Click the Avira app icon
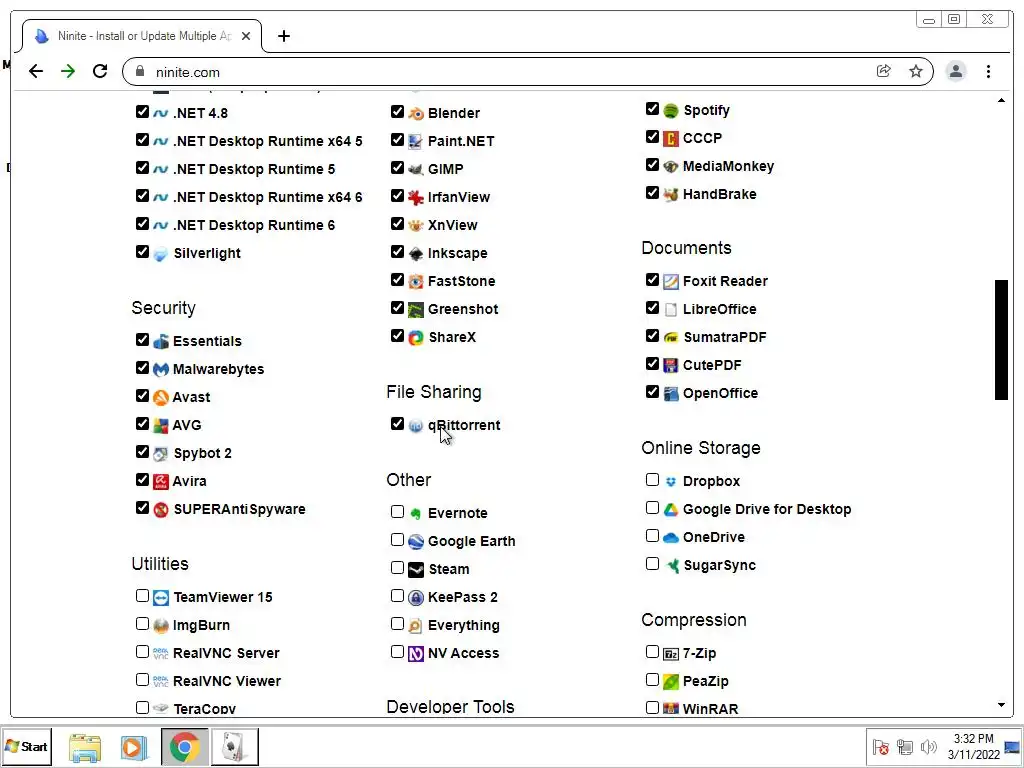Viewport: 1024px width, 768px height. (x=161, y=482)
